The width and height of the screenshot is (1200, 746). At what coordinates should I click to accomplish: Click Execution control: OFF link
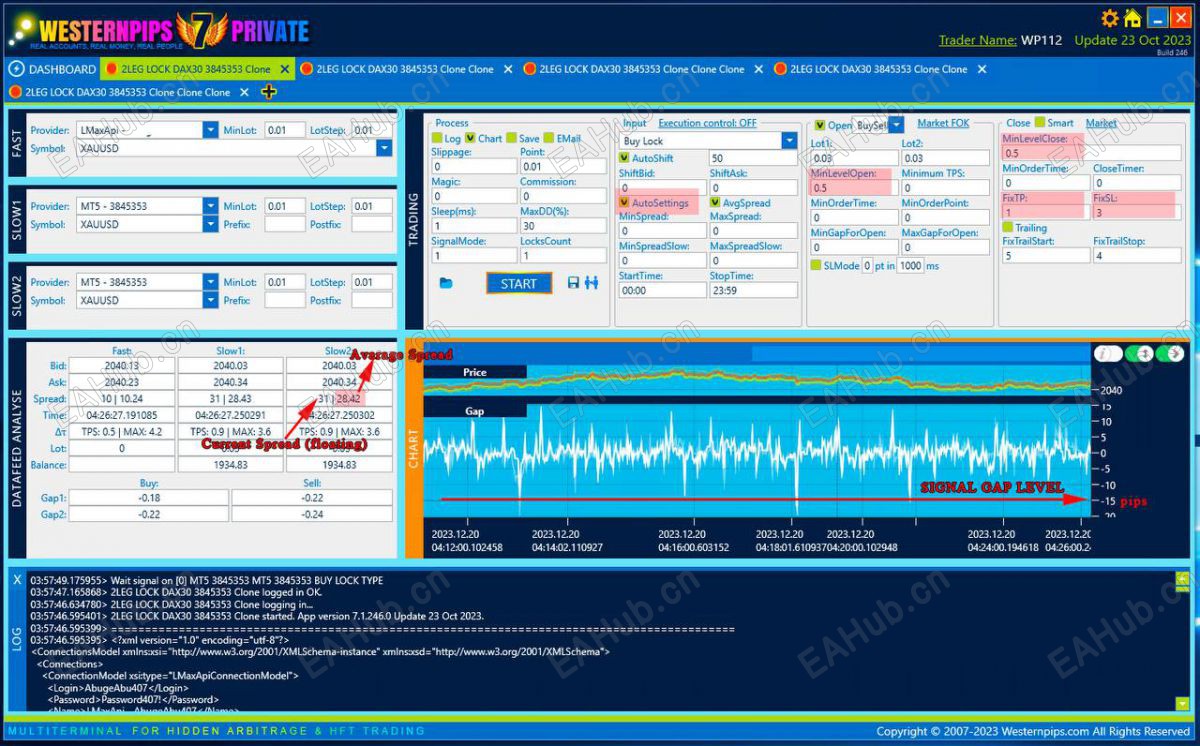[707, 123]
